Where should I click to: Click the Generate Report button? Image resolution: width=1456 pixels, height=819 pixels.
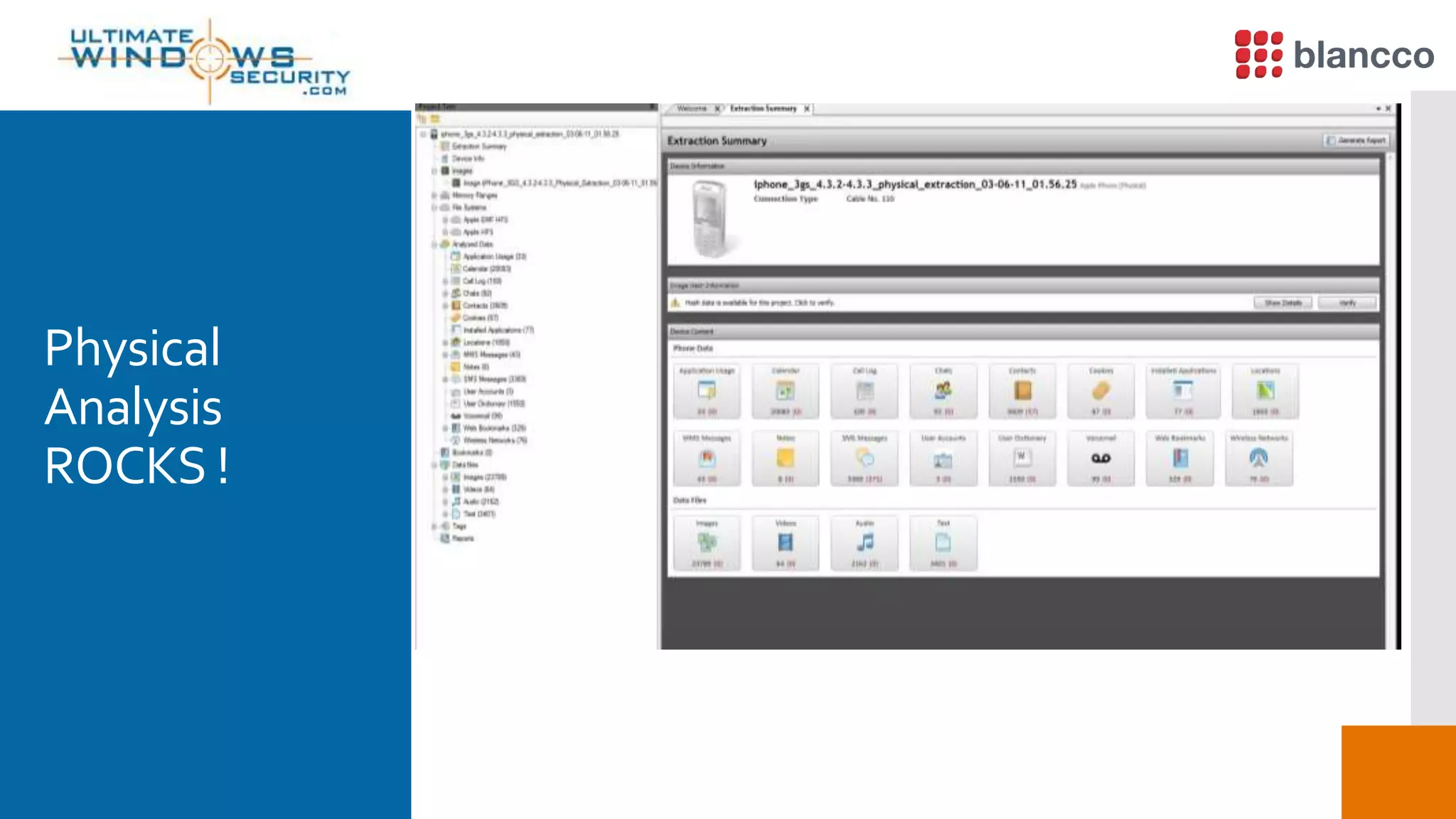(1356, 141)
